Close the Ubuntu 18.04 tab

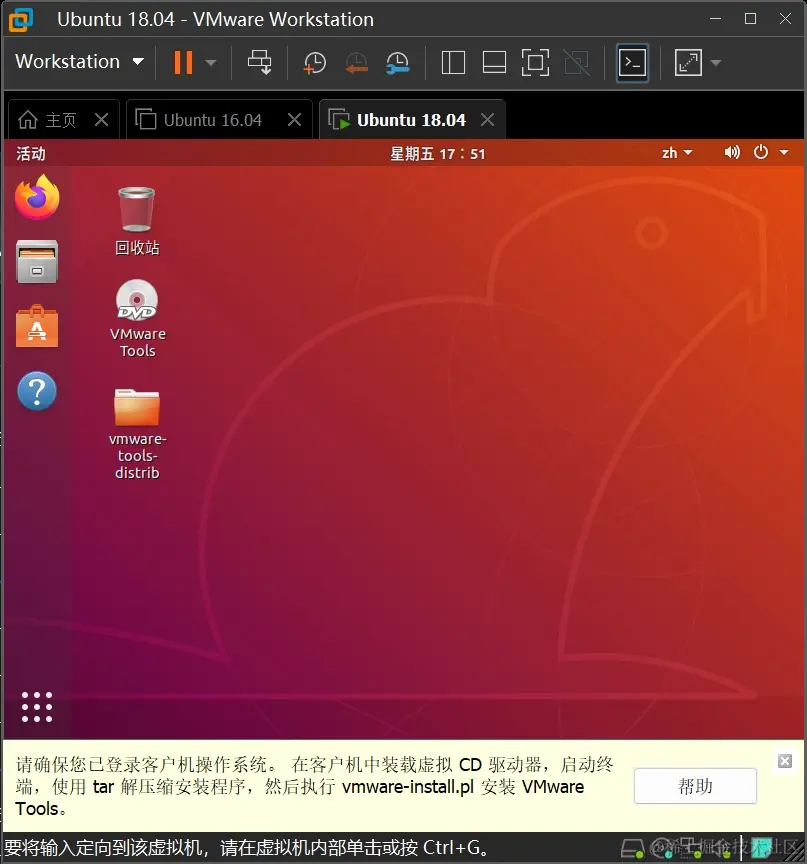click(488, 120)
